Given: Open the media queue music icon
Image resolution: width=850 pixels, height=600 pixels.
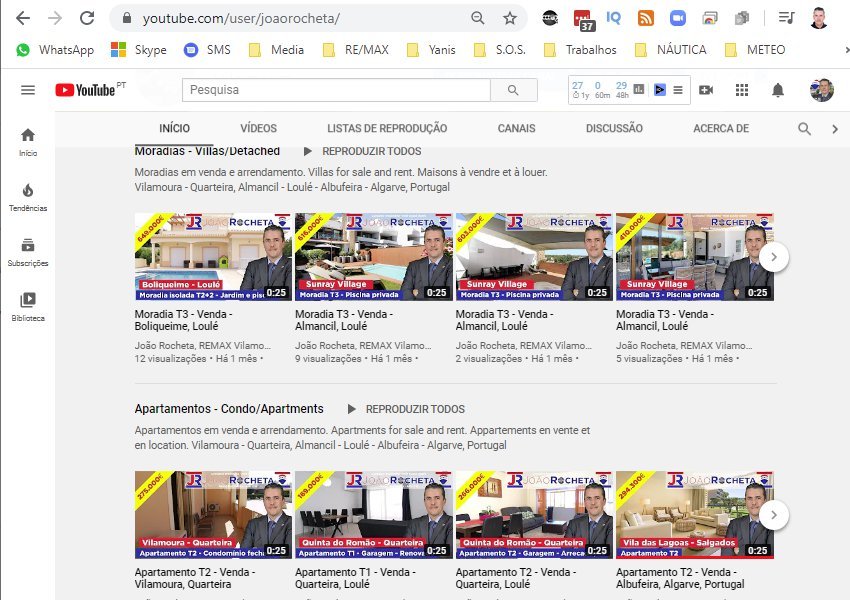Looking at the screenshot, I should point(786,18).
